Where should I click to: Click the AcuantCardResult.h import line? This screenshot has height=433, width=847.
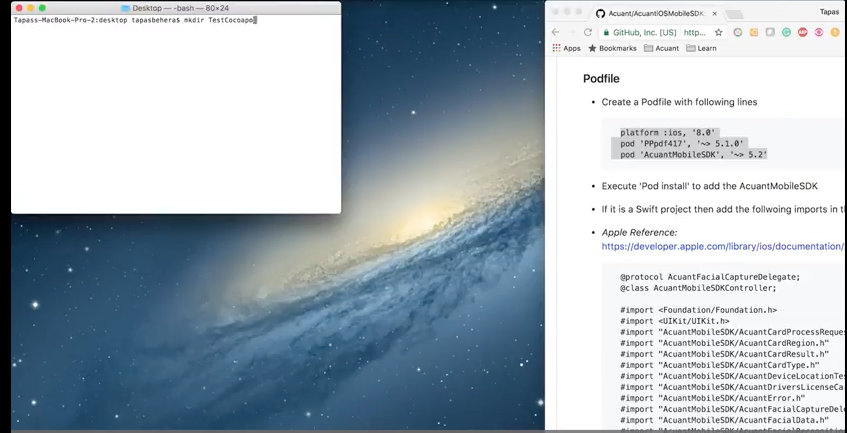click(x=724, y=354)
